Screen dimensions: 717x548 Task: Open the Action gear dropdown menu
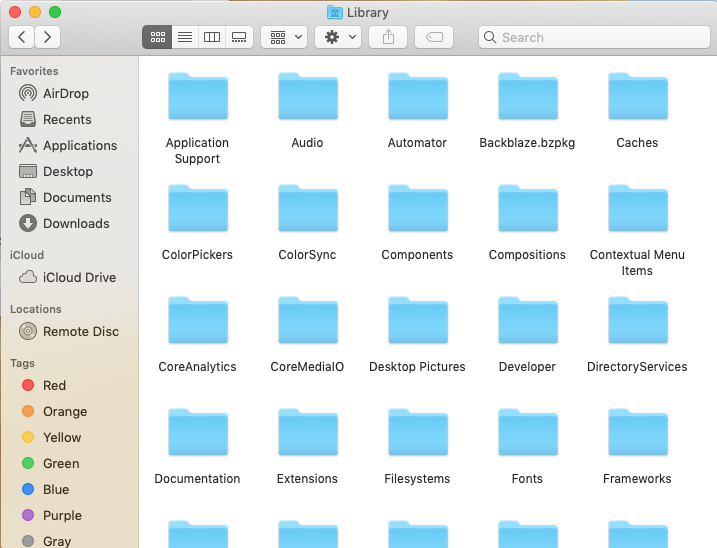[x=338, y=37]
